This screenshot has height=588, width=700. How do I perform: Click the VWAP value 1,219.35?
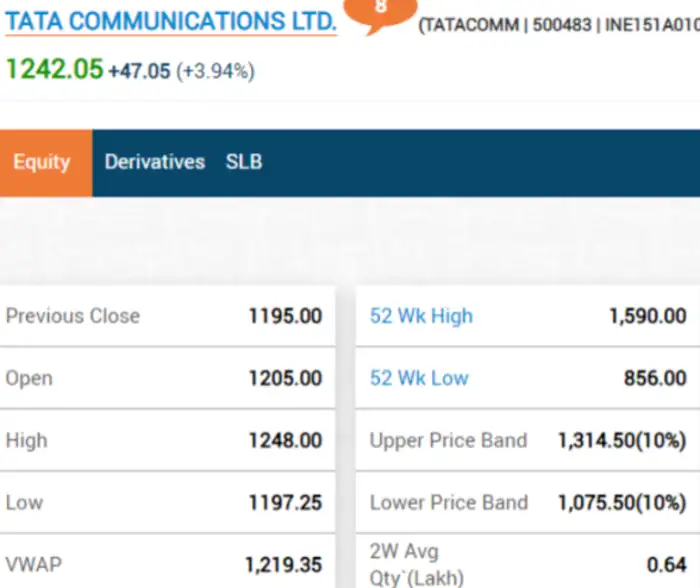(x=283, y=565)
